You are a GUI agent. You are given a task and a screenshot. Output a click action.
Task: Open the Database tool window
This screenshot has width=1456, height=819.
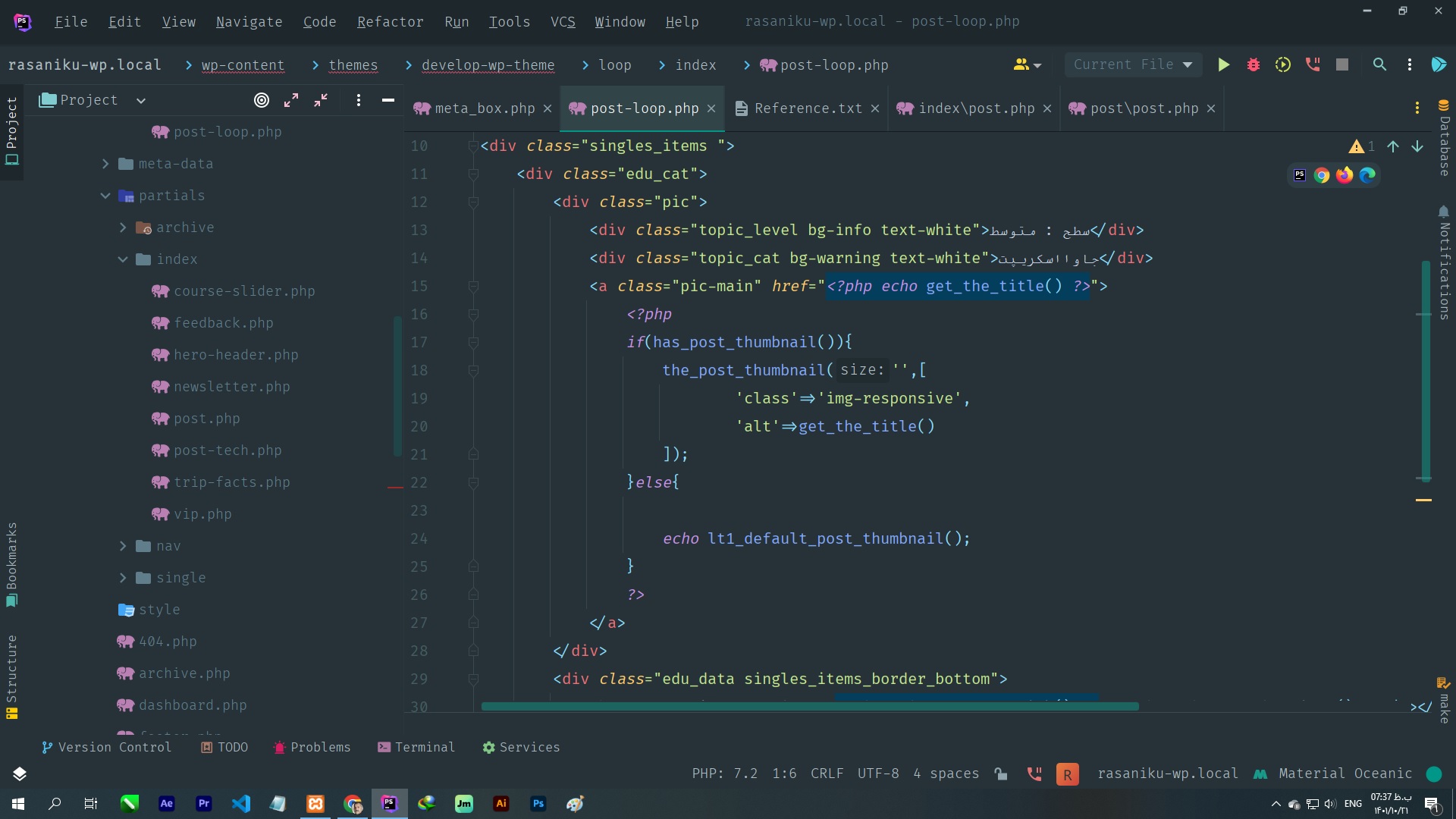click(1444, 138)
